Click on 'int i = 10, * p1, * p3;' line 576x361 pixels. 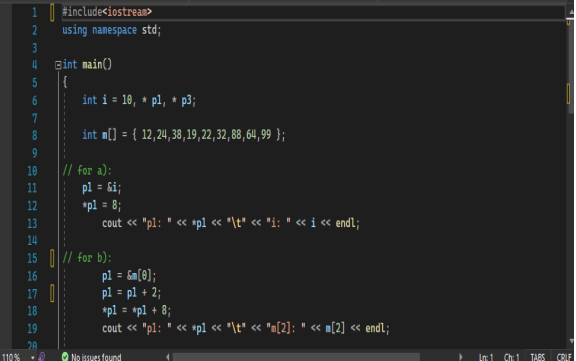point(139,100)
